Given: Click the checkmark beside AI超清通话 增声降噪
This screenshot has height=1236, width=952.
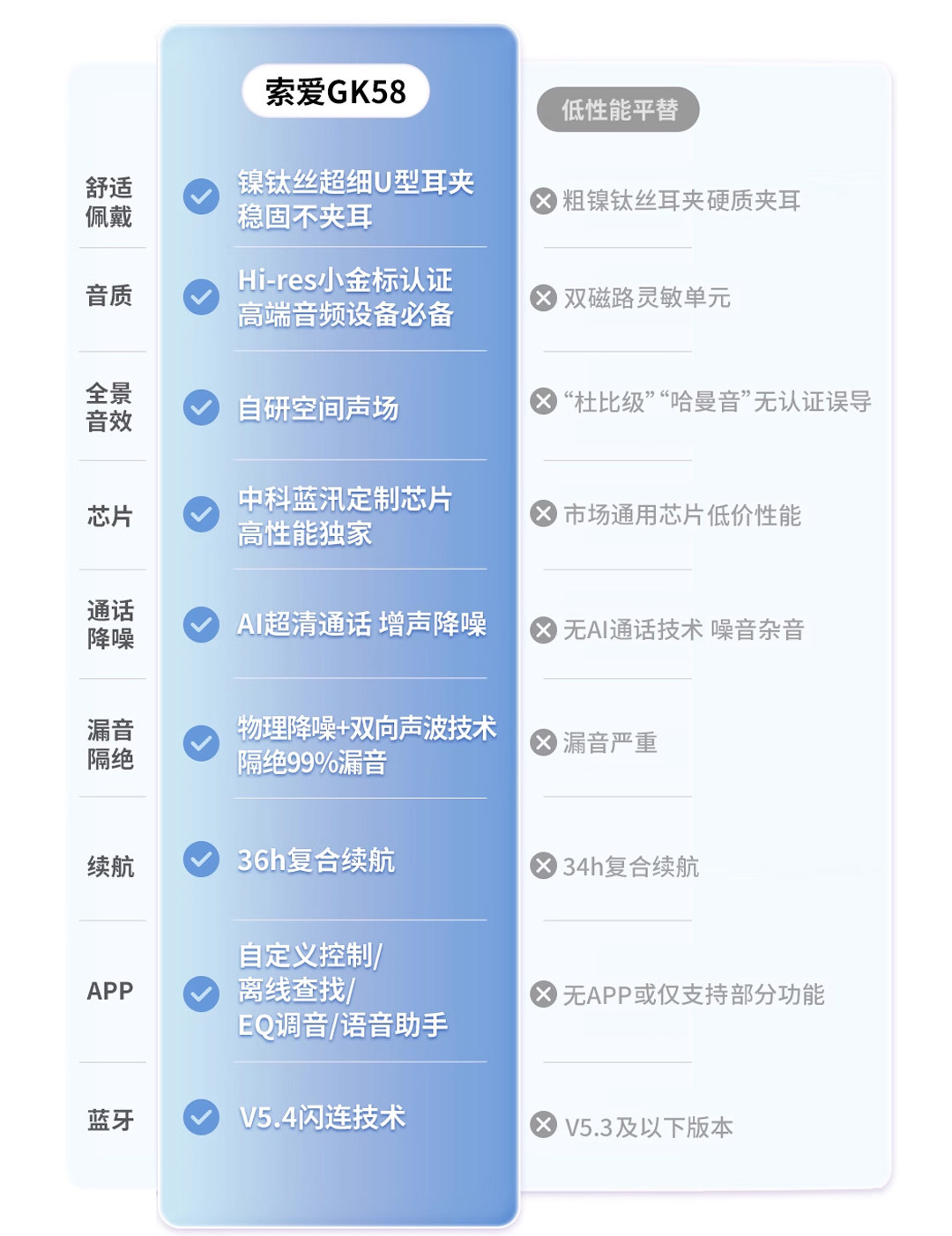Looking at the screenshot, I should click(x=201, y=624).
